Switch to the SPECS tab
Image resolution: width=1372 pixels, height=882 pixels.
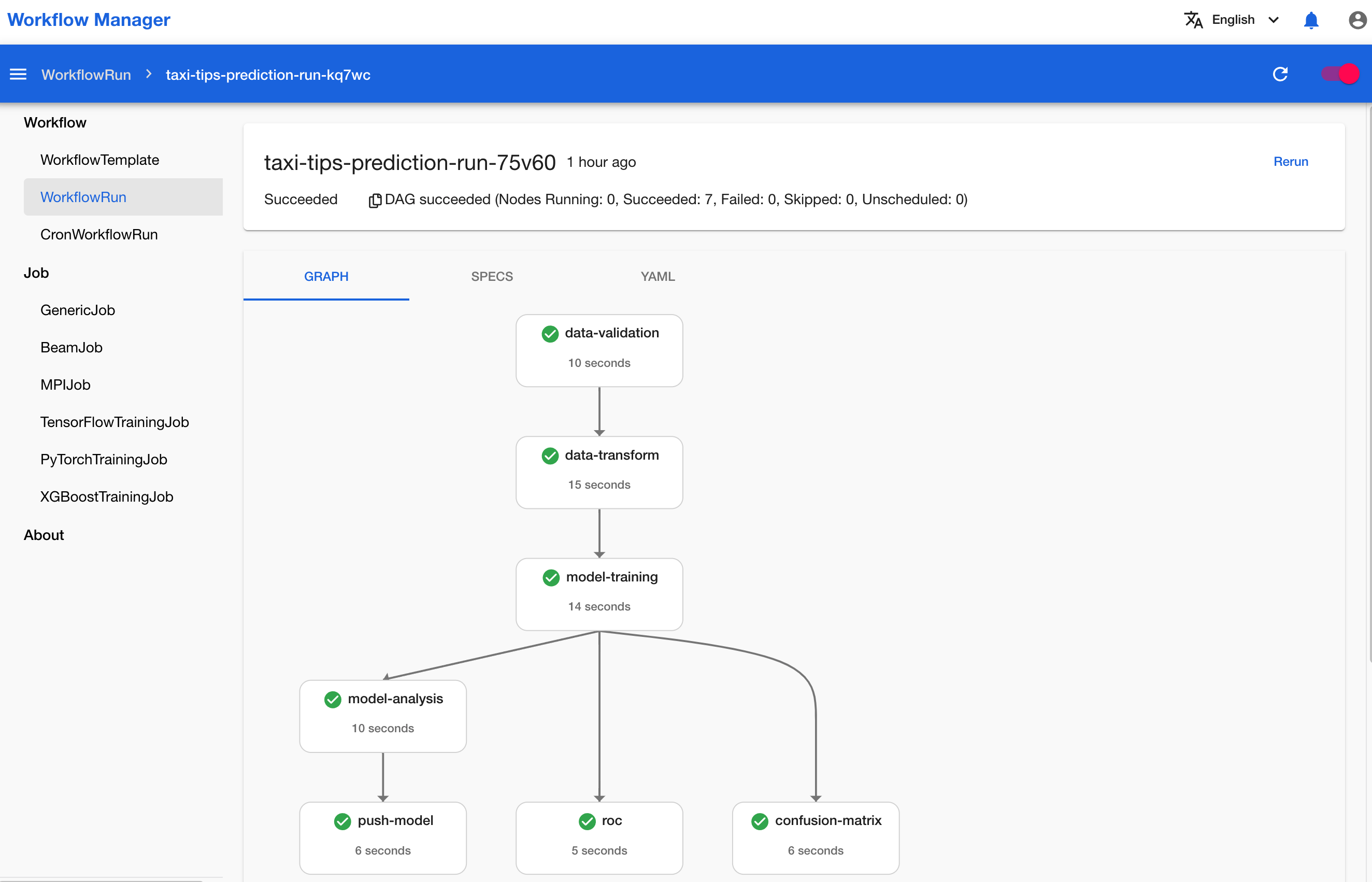[491, 276]
